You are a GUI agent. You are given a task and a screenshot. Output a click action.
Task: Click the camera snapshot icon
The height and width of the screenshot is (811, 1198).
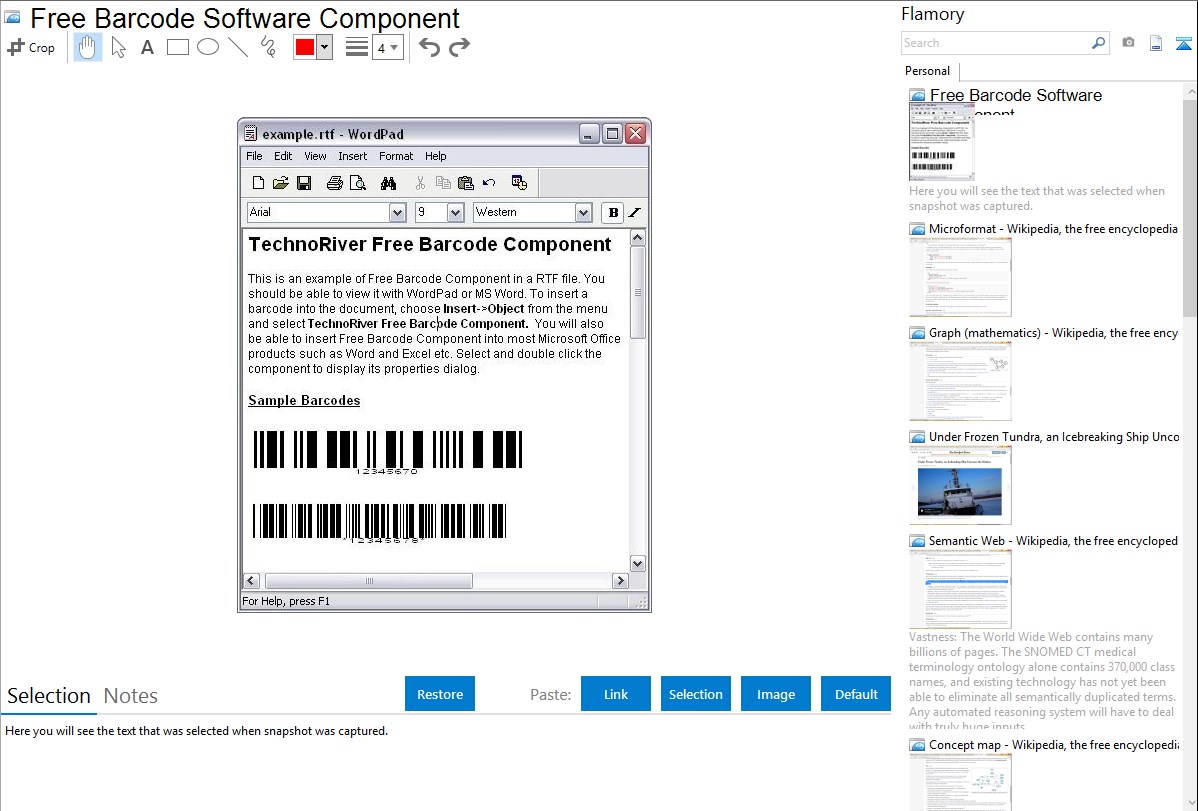pos(1128,43)
